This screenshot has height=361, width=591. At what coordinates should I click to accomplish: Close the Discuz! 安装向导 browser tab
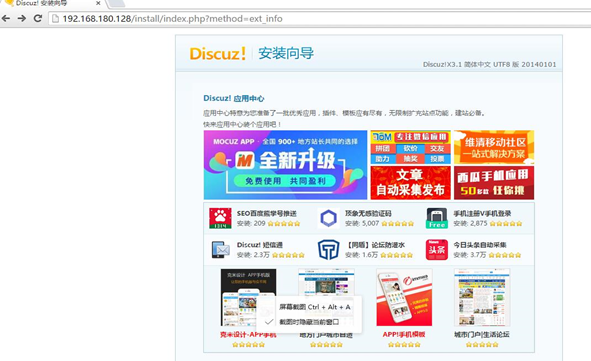point(98,3)
